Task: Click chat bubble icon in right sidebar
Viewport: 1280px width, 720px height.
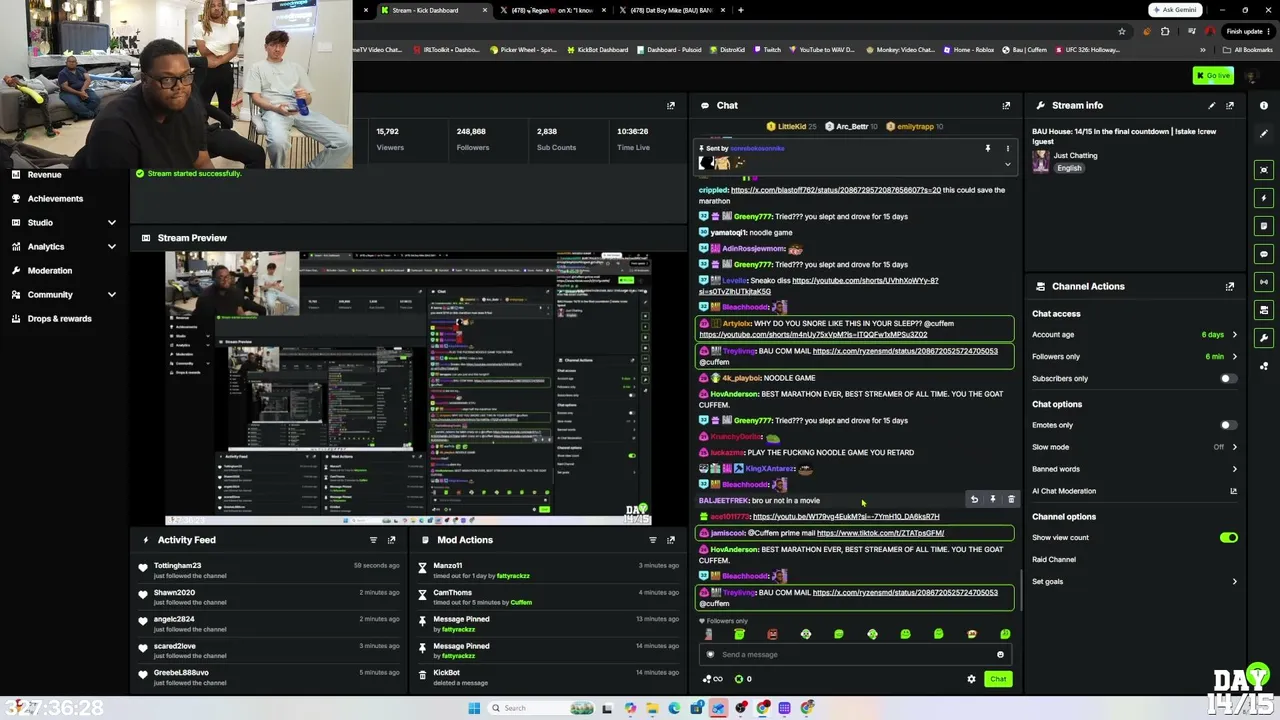Action: click(x=1264, y=254)
